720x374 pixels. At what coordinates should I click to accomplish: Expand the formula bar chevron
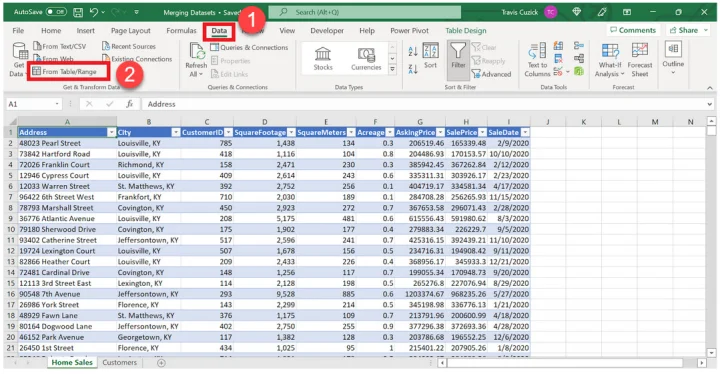coord(709,104)
